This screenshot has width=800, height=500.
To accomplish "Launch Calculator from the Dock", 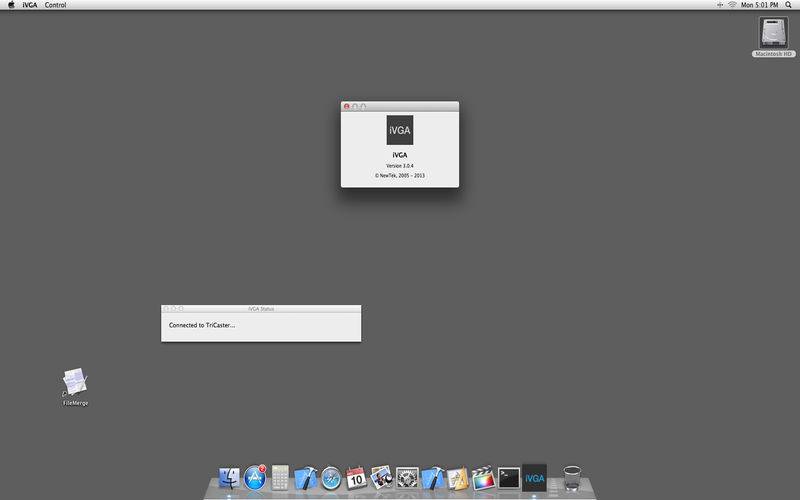I will click(280, 478).
